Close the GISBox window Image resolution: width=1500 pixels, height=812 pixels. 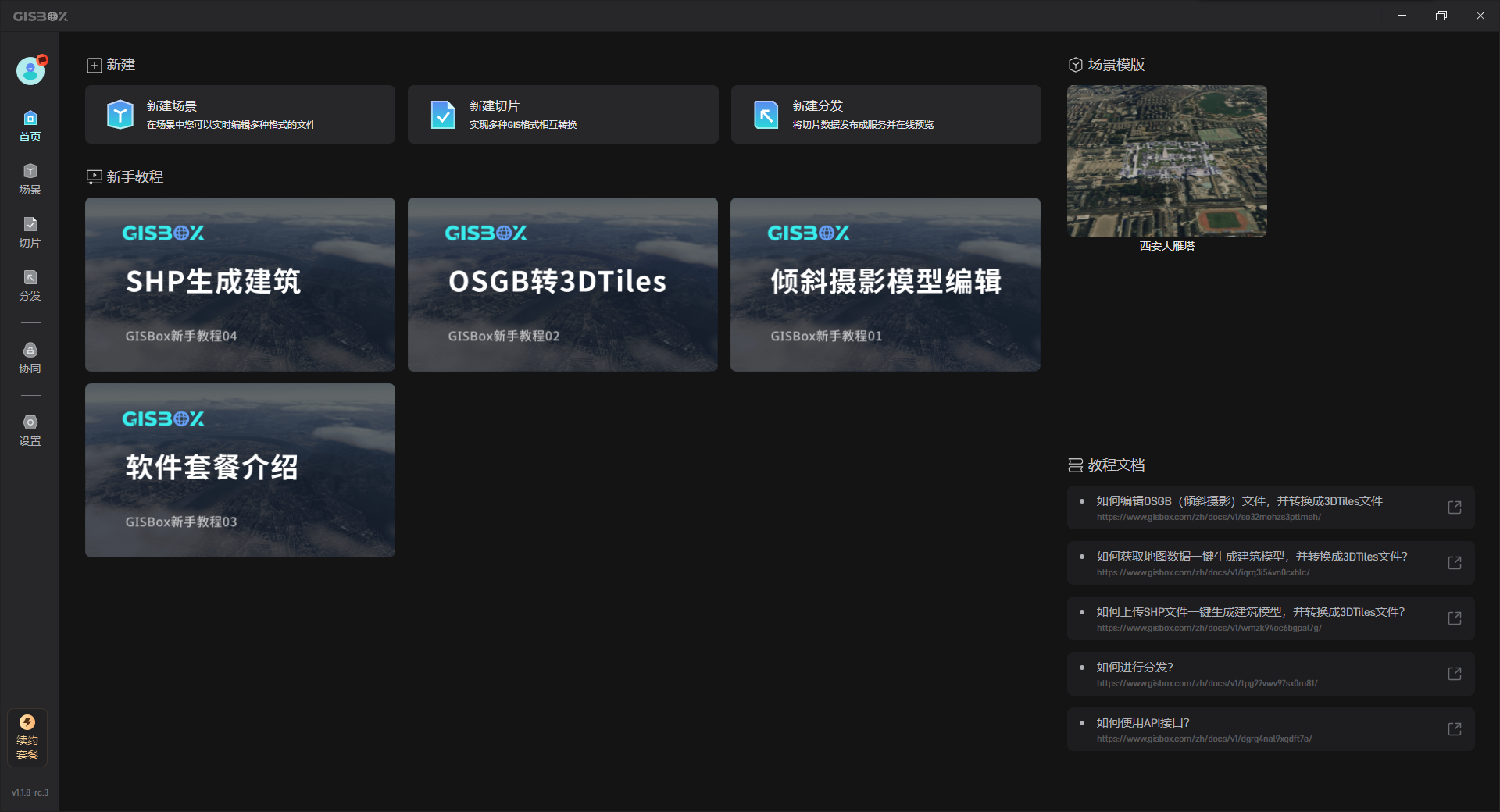[x=1480, y=16]
